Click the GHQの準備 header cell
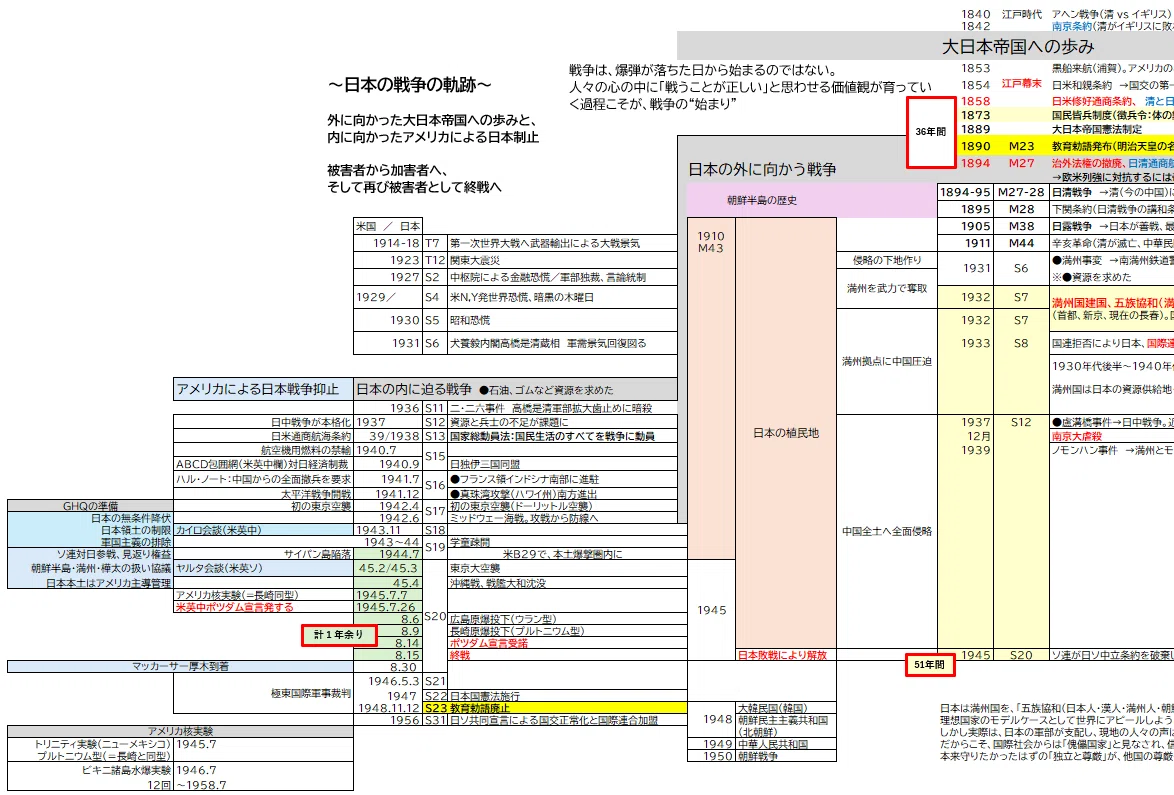Image resolution: width=1174 pixels, height=795 pixels. 90,506
